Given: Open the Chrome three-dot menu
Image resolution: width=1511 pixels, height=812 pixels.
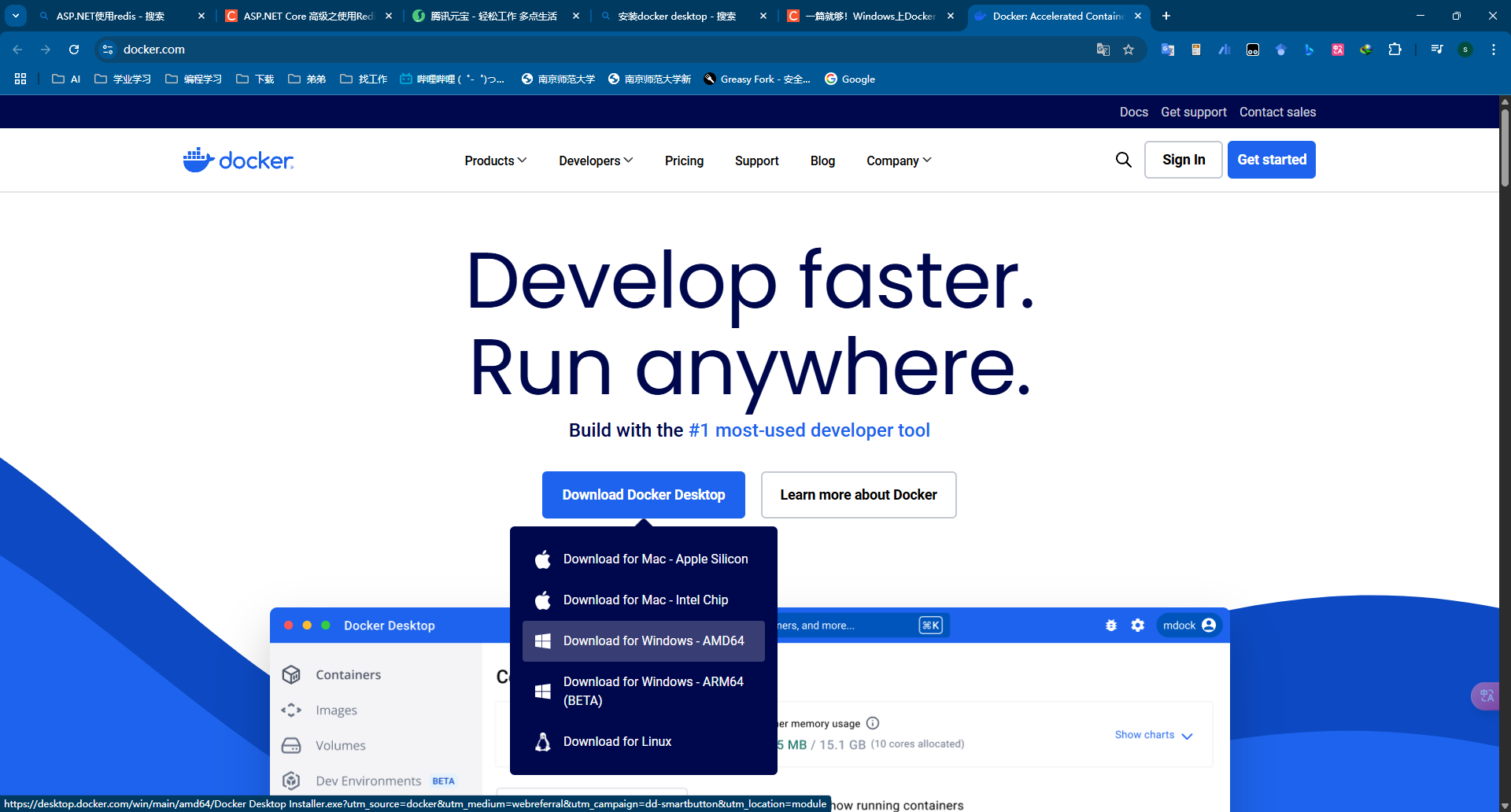Looking at the screenshot, I should [1493, 50].
